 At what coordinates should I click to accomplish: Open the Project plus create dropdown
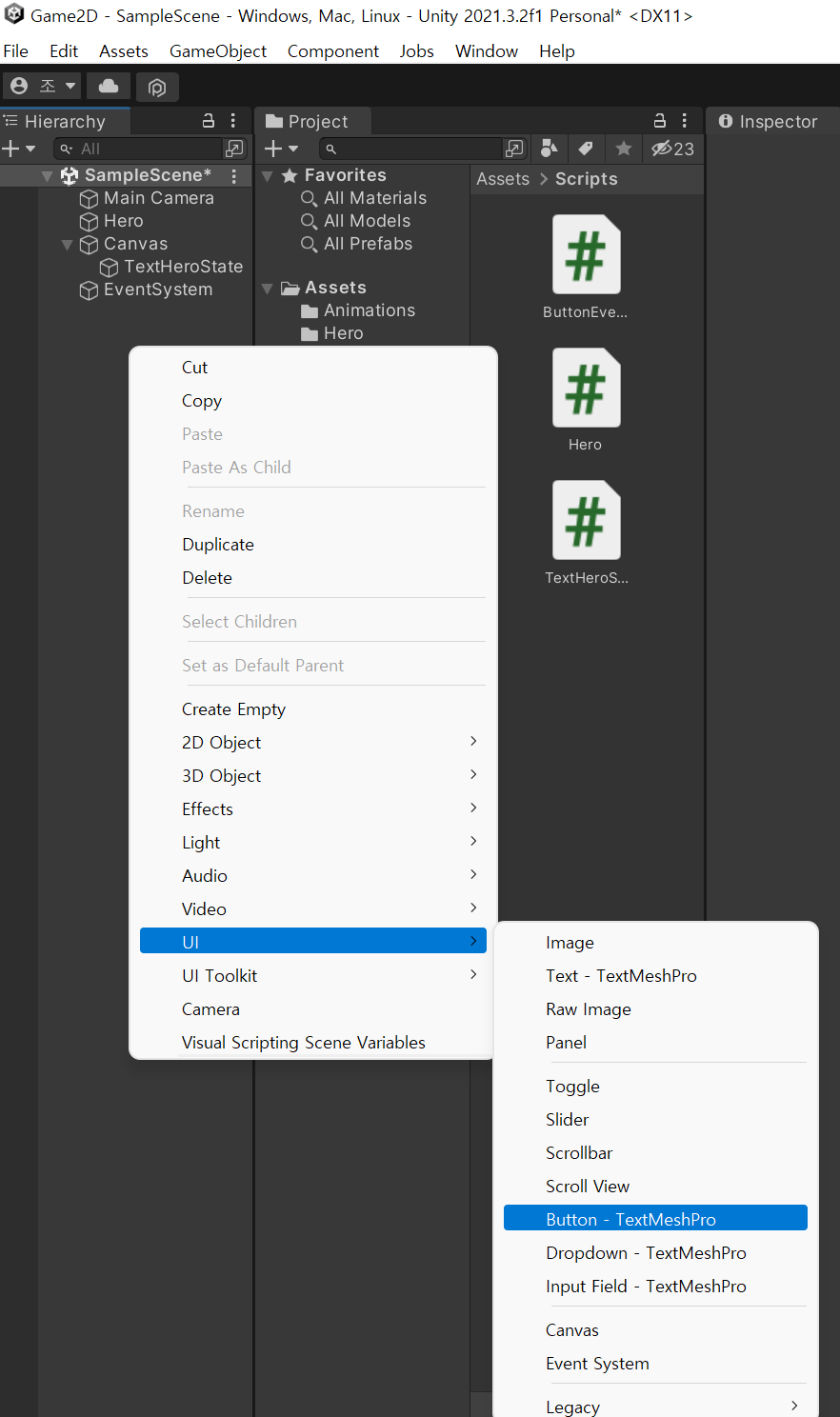(x=281, y=149)
